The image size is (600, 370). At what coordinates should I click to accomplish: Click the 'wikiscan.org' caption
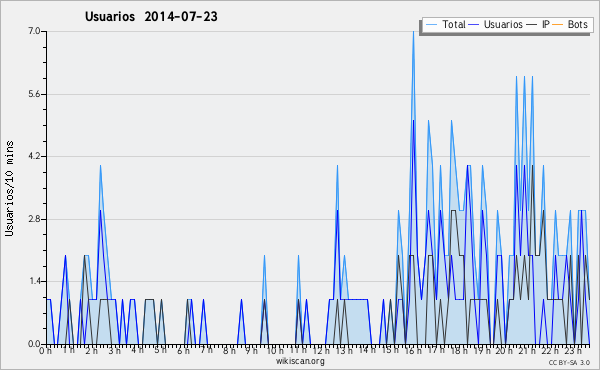[300, 361]
